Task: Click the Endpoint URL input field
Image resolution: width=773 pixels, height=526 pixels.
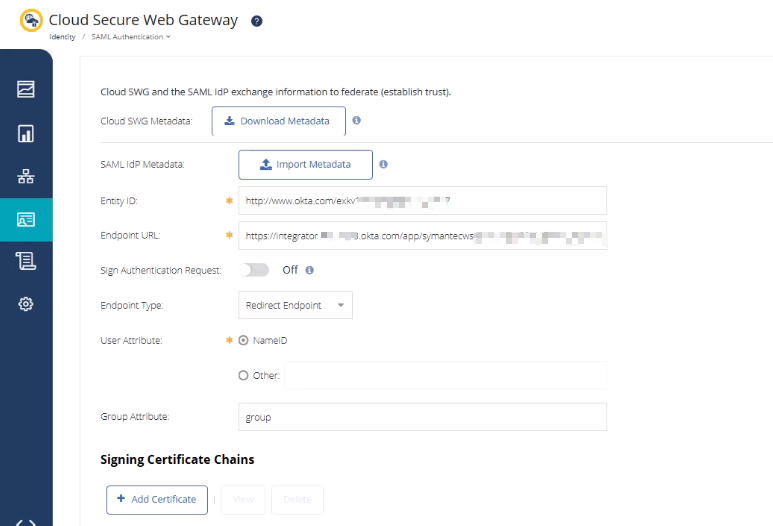Action: point(422,236)
